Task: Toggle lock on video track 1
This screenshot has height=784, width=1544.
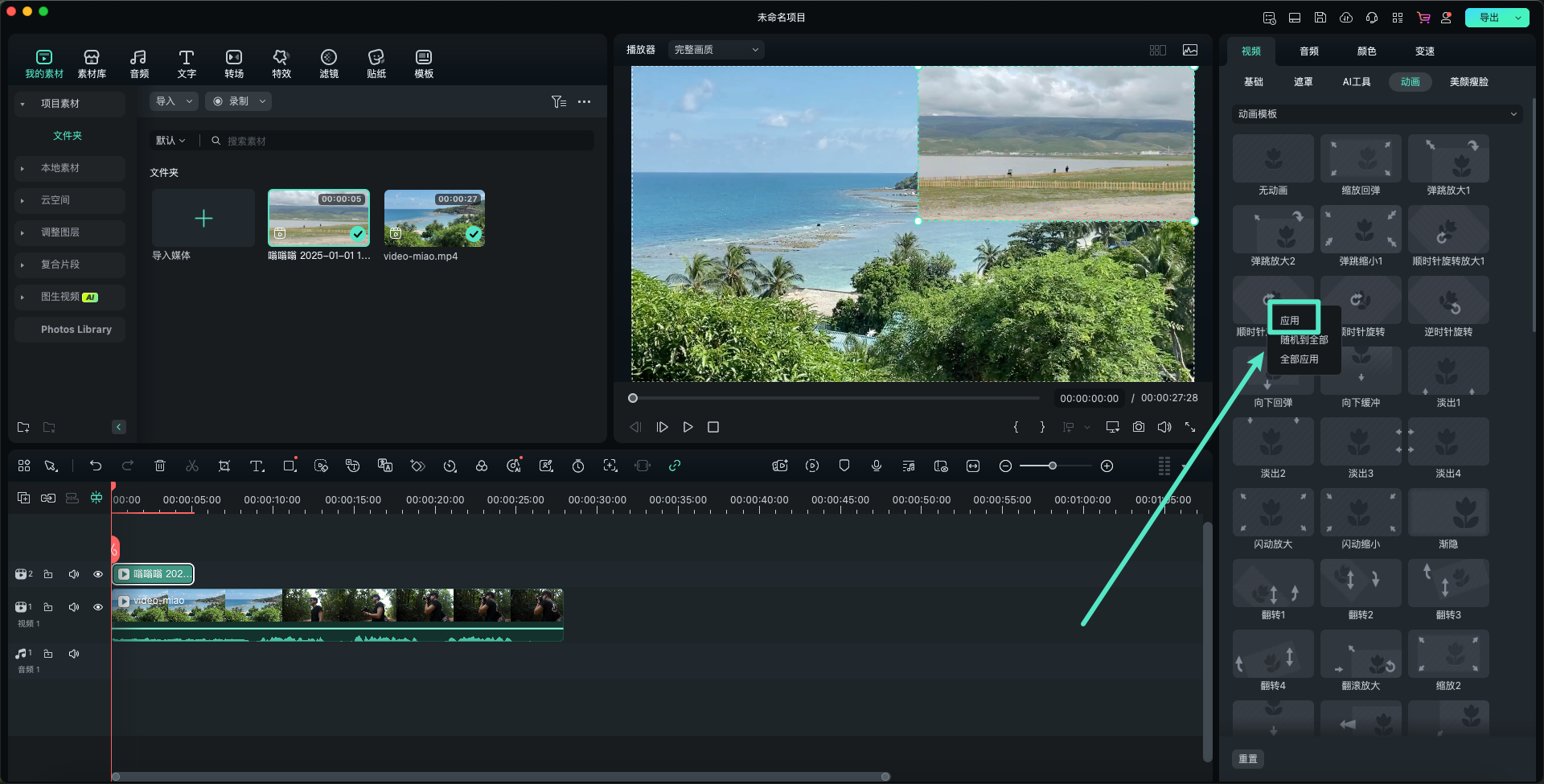Action: [x=48, y=607]
